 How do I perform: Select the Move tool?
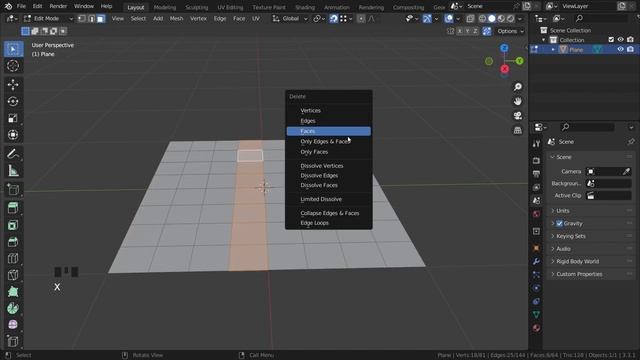13,84
